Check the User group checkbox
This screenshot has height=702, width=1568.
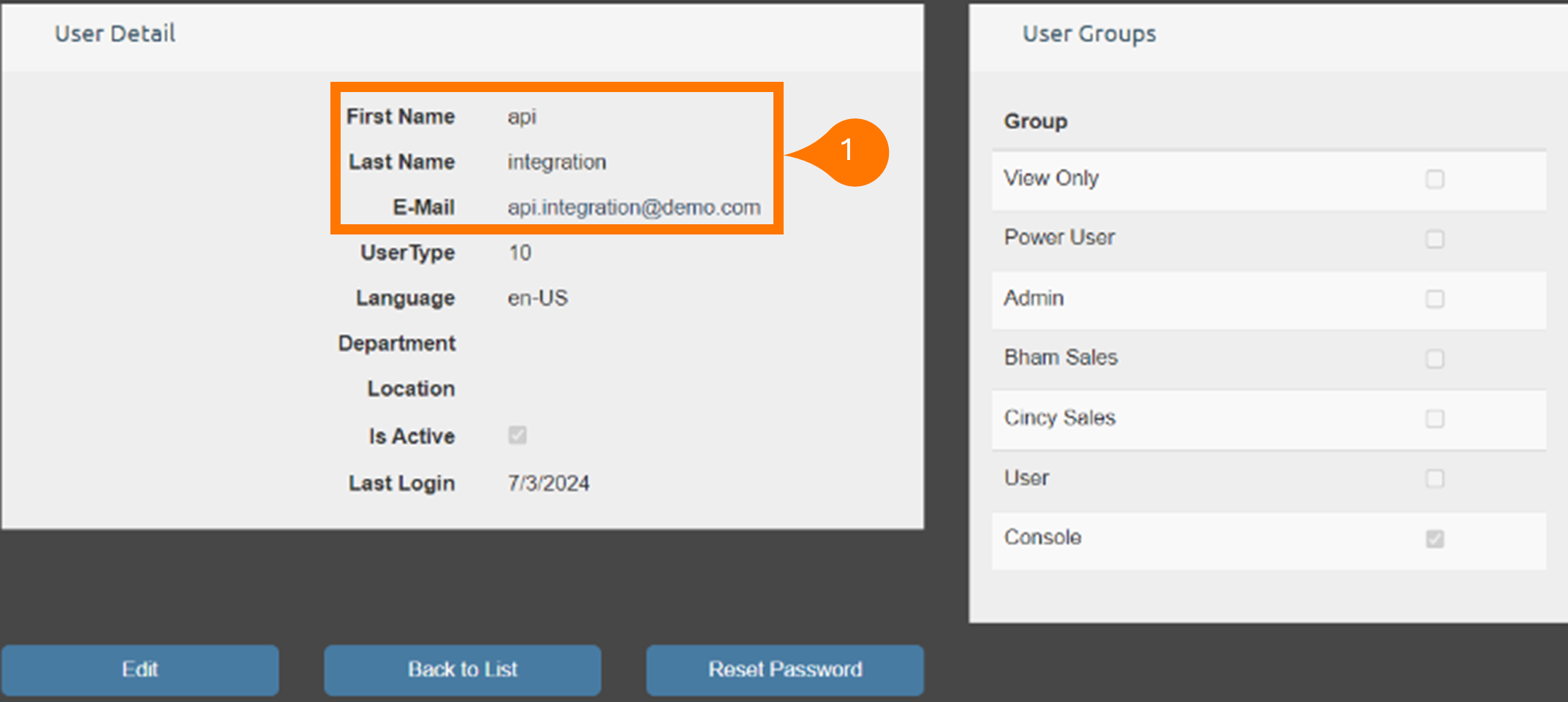tap(1434, 478)
